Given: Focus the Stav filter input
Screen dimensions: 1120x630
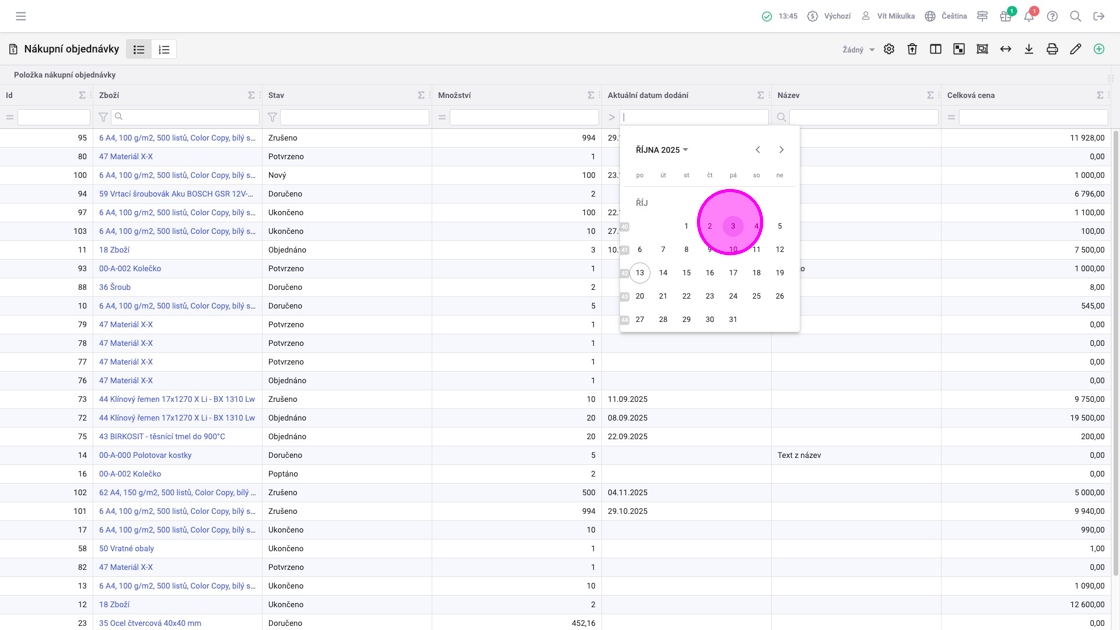Looking at the screenshot, I should [354, 117].
